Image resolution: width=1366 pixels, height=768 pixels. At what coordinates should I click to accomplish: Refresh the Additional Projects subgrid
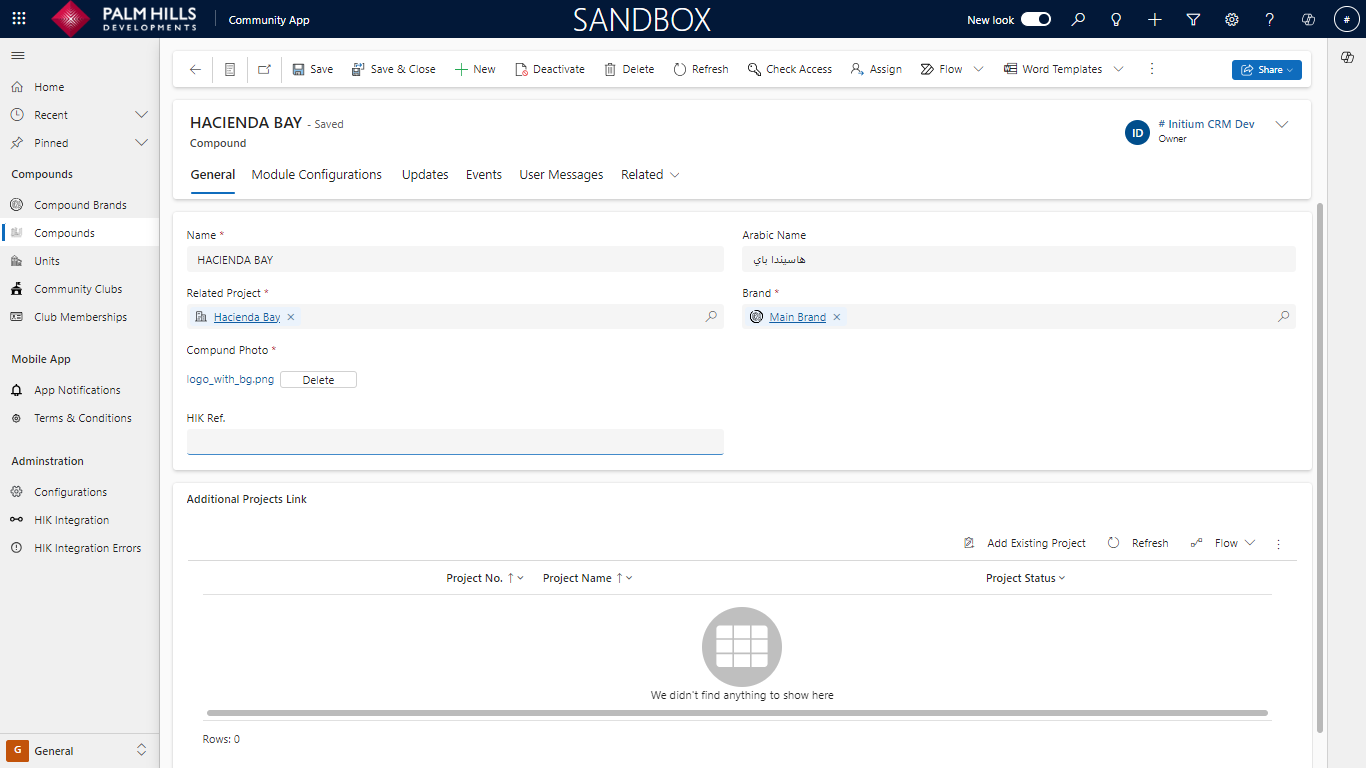point(1138,543)
